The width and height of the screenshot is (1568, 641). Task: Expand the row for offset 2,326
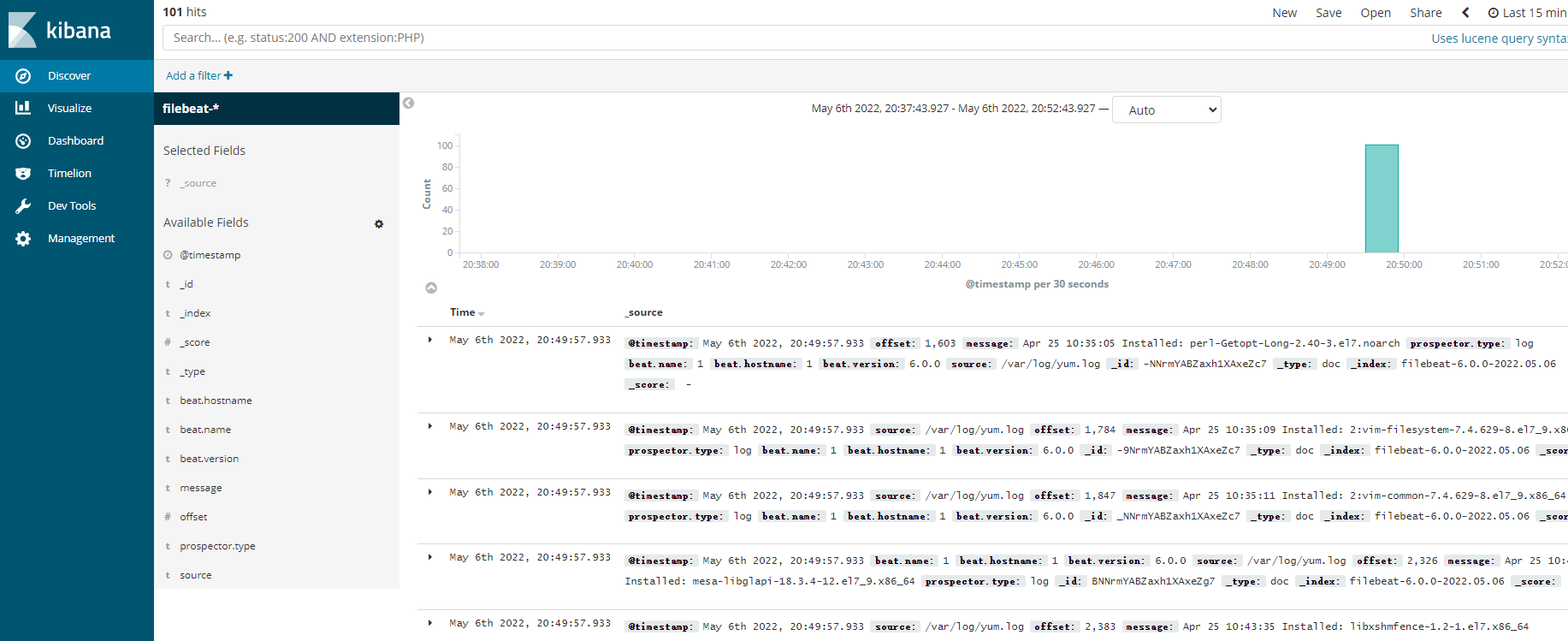(x=430, y=557)
